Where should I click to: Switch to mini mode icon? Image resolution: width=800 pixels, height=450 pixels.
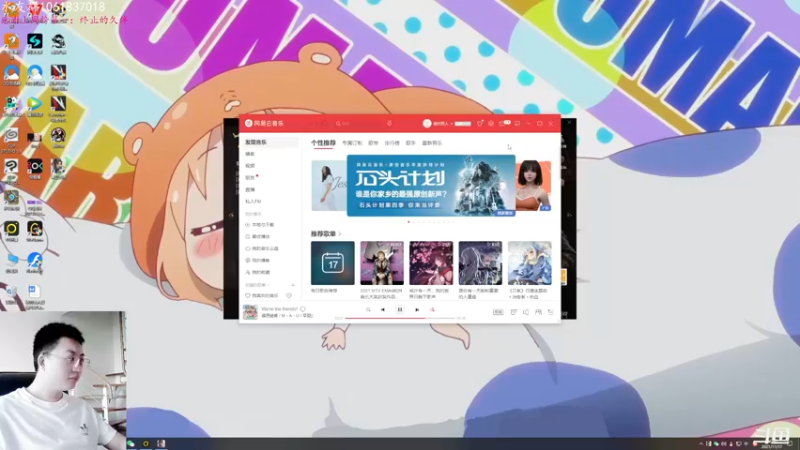pyautogui.click(x=517, y=123)
